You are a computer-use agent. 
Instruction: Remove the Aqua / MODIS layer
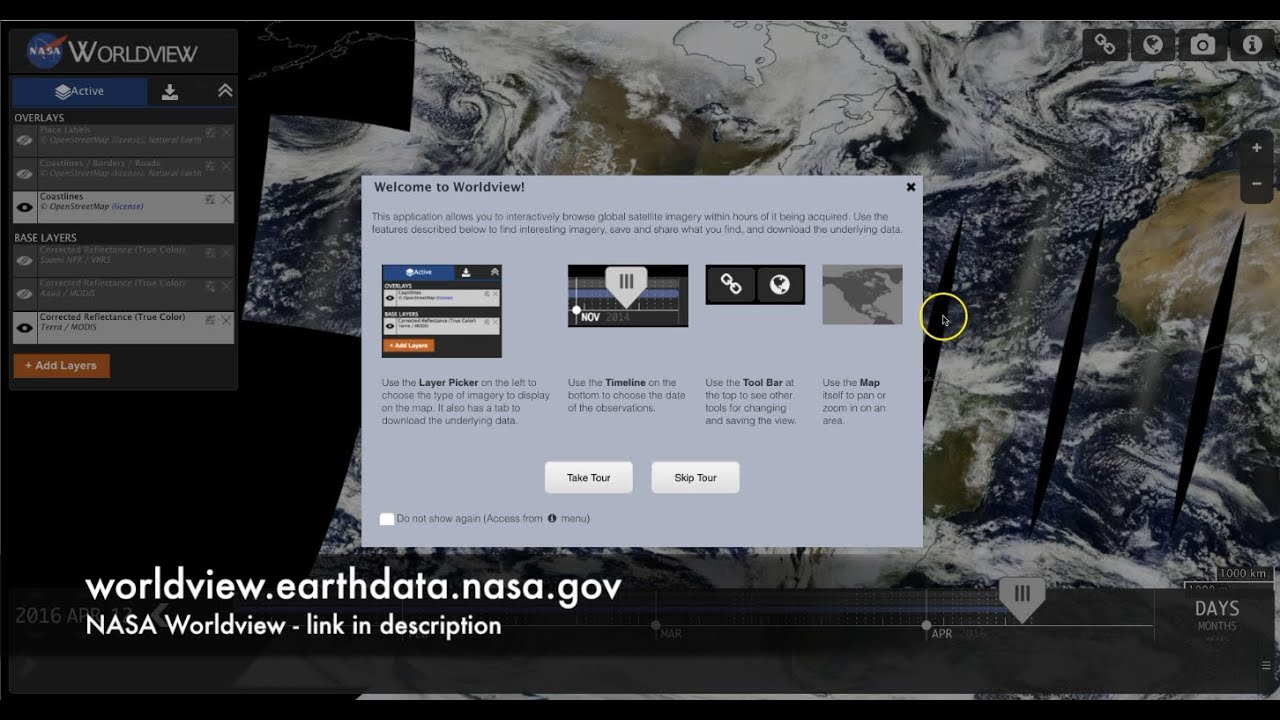click(x=226, y=286)
